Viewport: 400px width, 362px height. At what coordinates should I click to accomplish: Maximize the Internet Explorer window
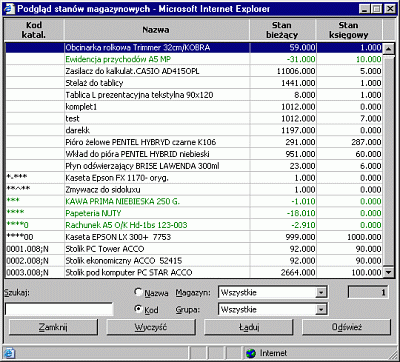click(377, 9)
